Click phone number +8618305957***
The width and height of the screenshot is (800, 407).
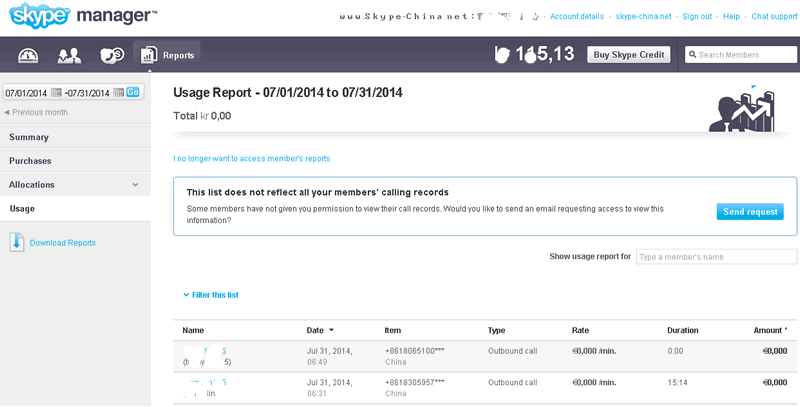(x=415, y=382)
